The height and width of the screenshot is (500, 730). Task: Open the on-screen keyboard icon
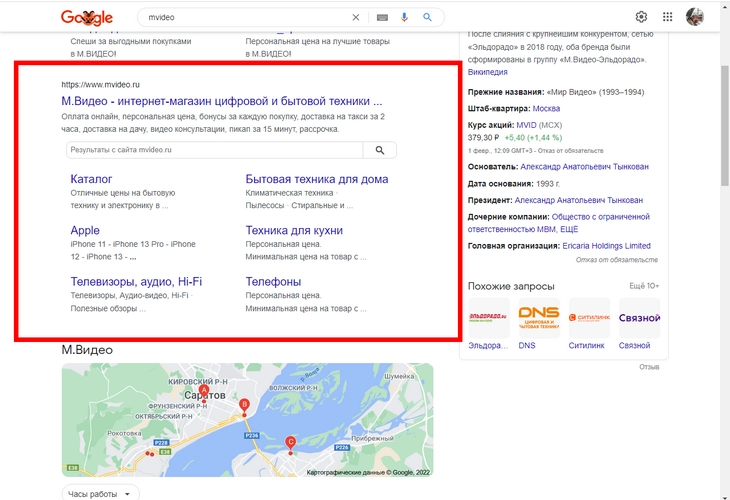[x=382, y=17]
